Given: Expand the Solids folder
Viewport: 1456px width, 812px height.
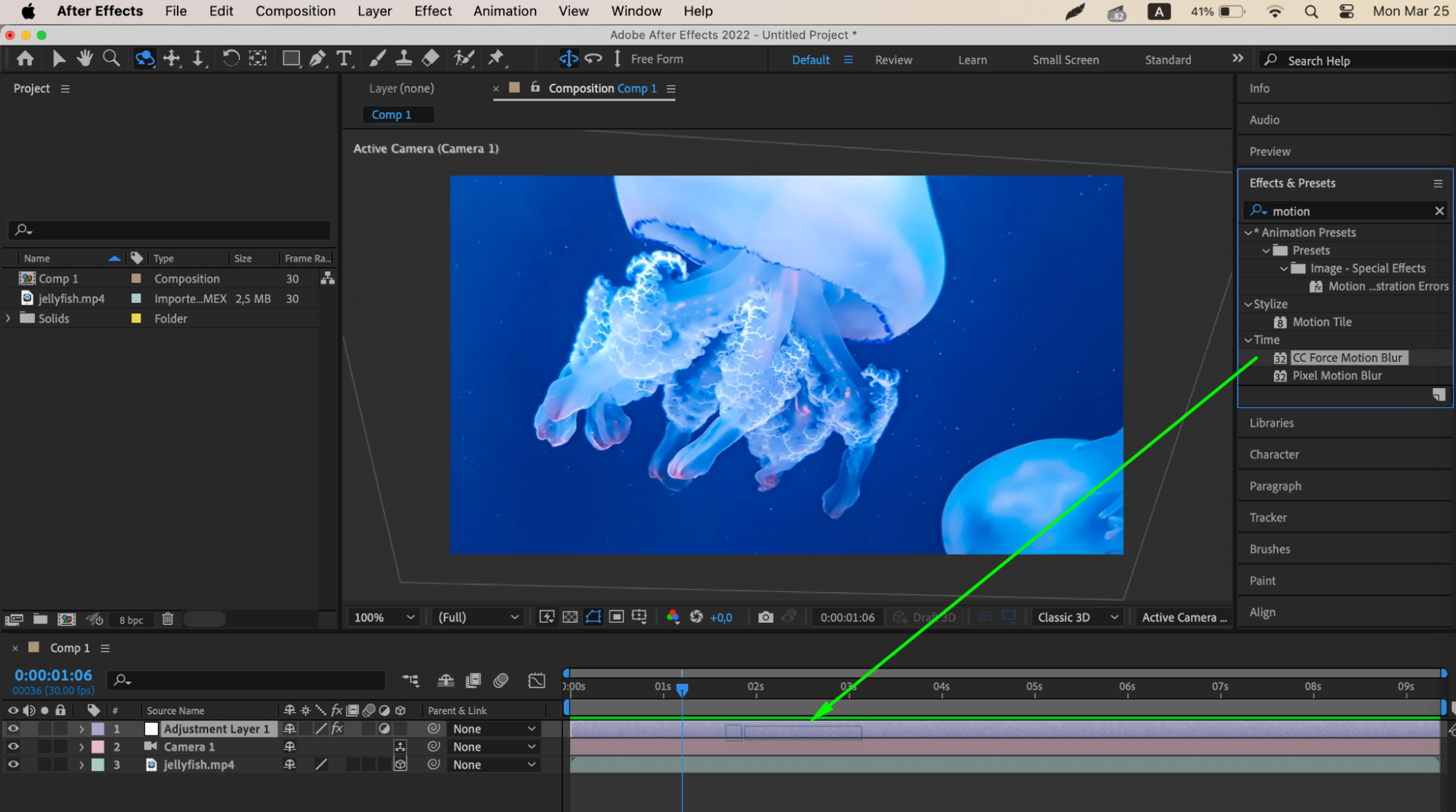Looking at the screenshot, I should (8, 318).
